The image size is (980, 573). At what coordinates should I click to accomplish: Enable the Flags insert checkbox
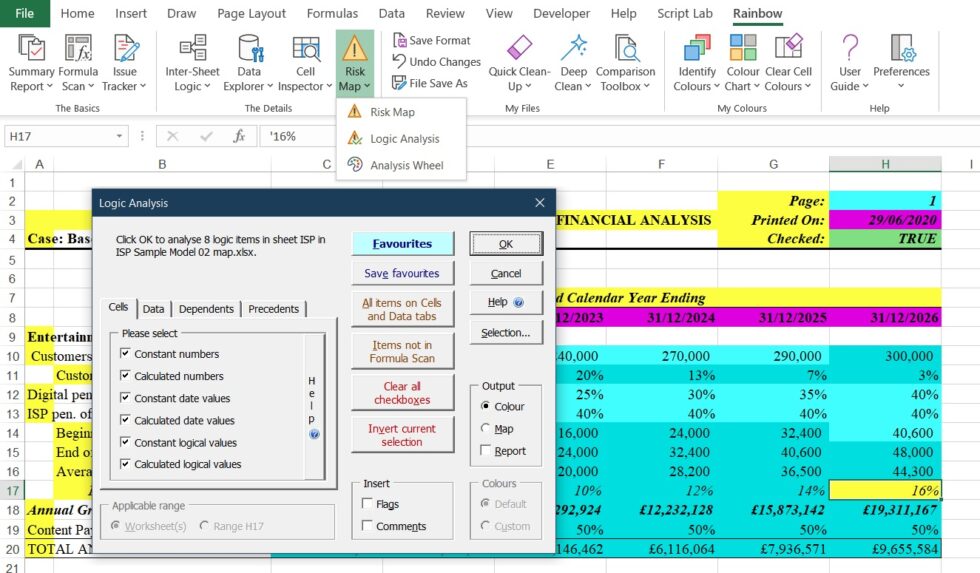click(368, 505)
